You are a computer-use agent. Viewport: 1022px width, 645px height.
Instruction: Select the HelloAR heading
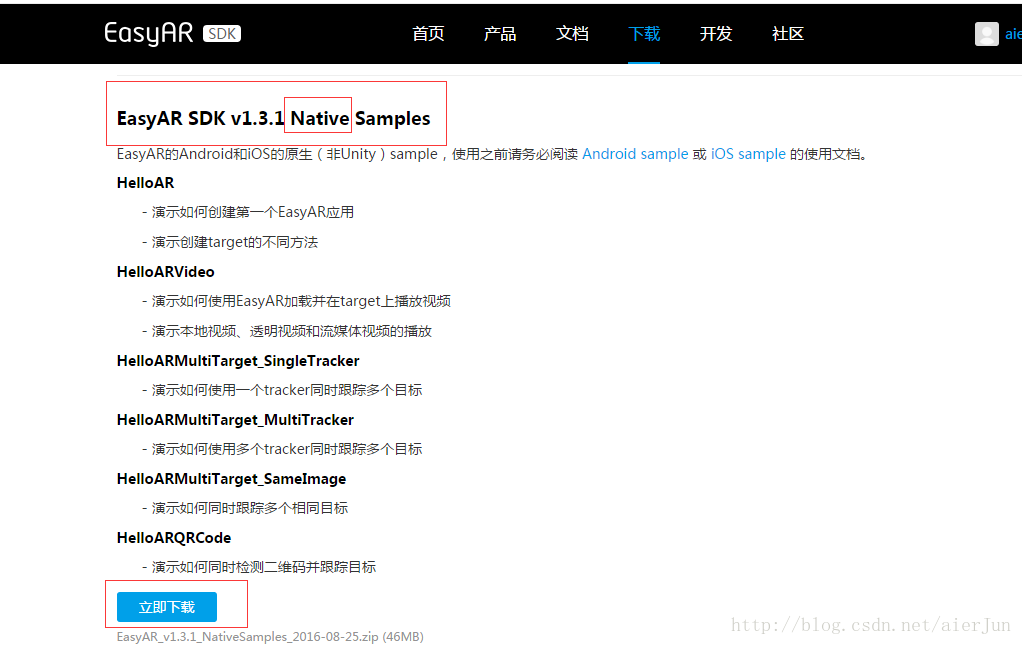[145, 183]
